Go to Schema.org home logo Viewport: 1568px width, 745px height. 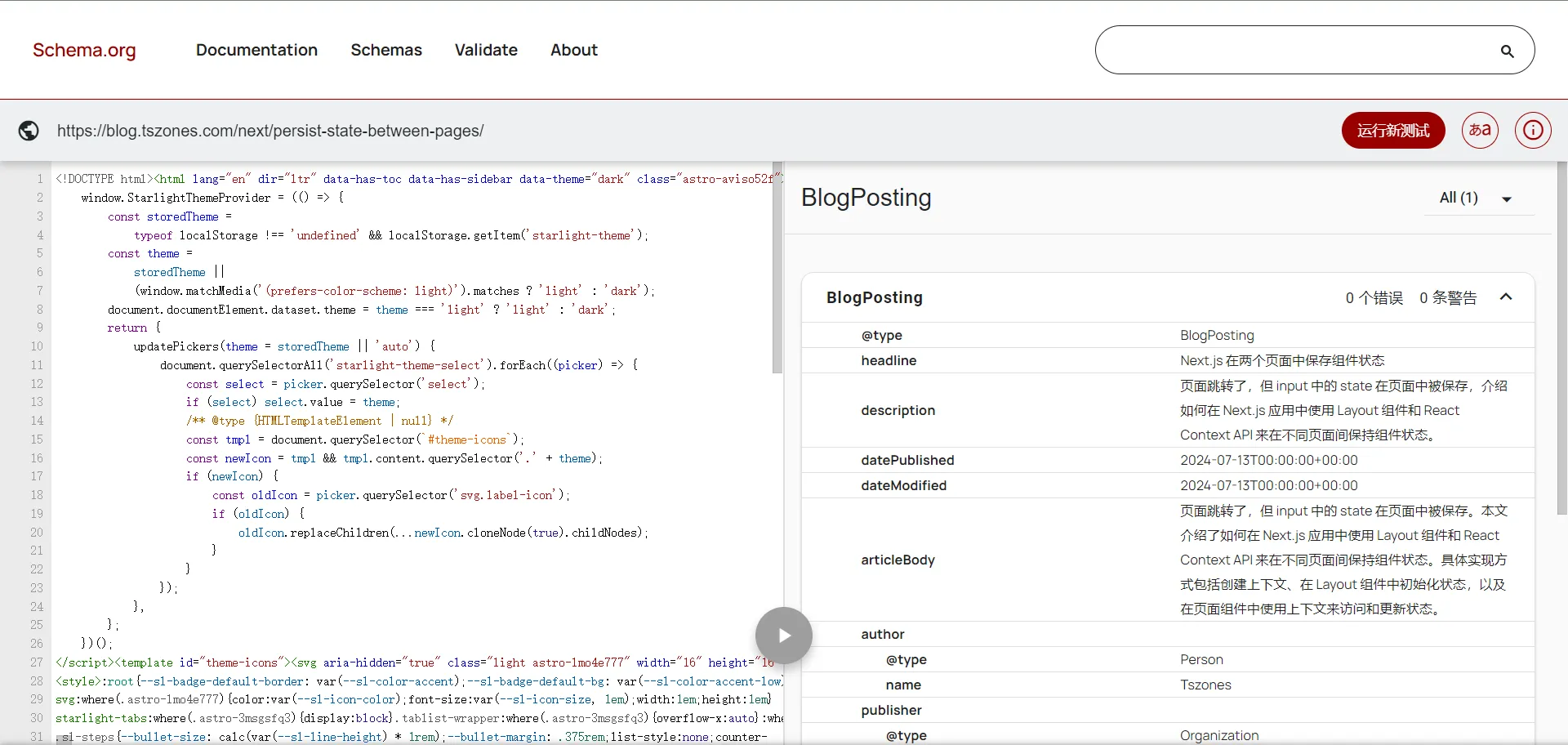pyautogui.click(x=84, y=51)
